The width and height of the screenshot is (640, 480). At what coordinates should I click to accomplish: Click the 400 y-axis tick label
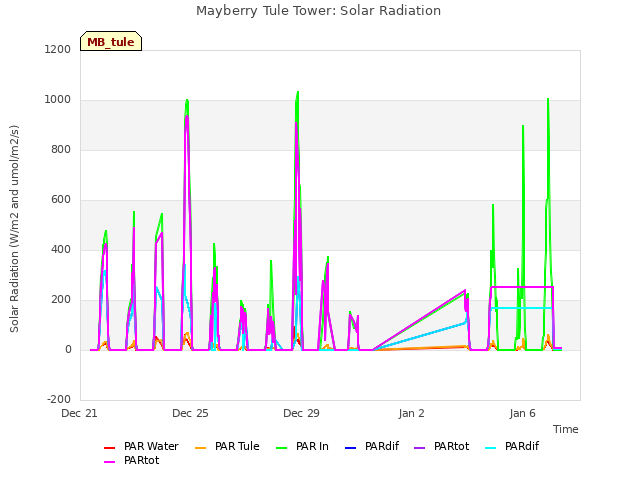tap(61, 249)
